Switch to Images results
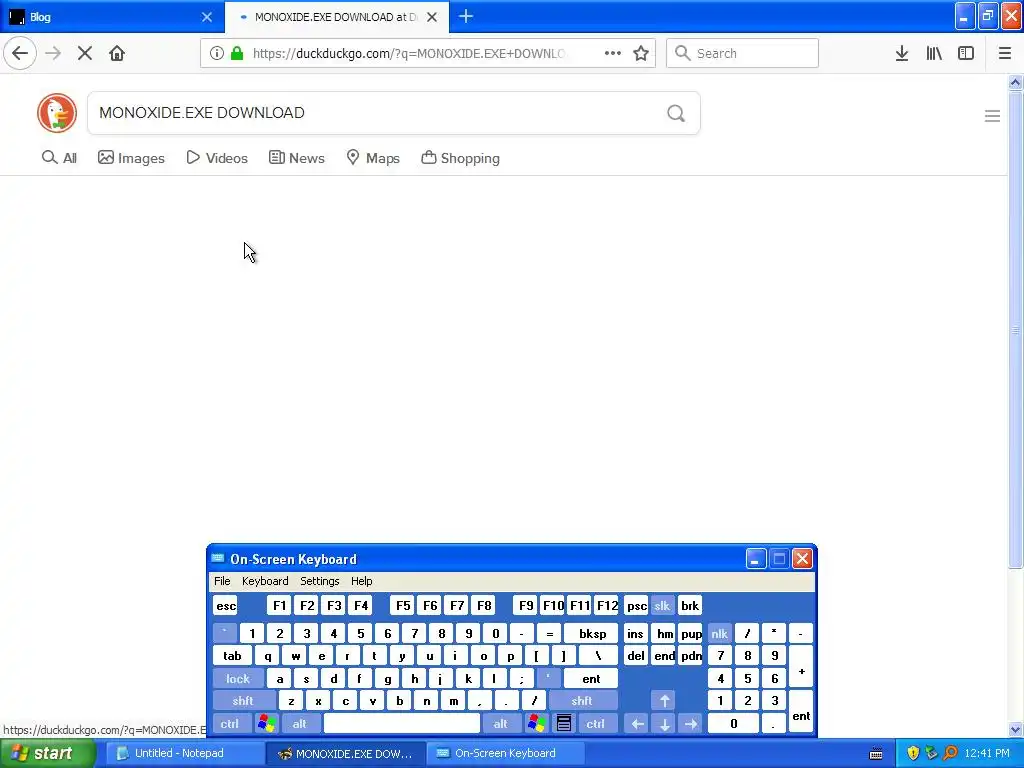The height and width of the screenshot is (768, 1024). (131, 158)
